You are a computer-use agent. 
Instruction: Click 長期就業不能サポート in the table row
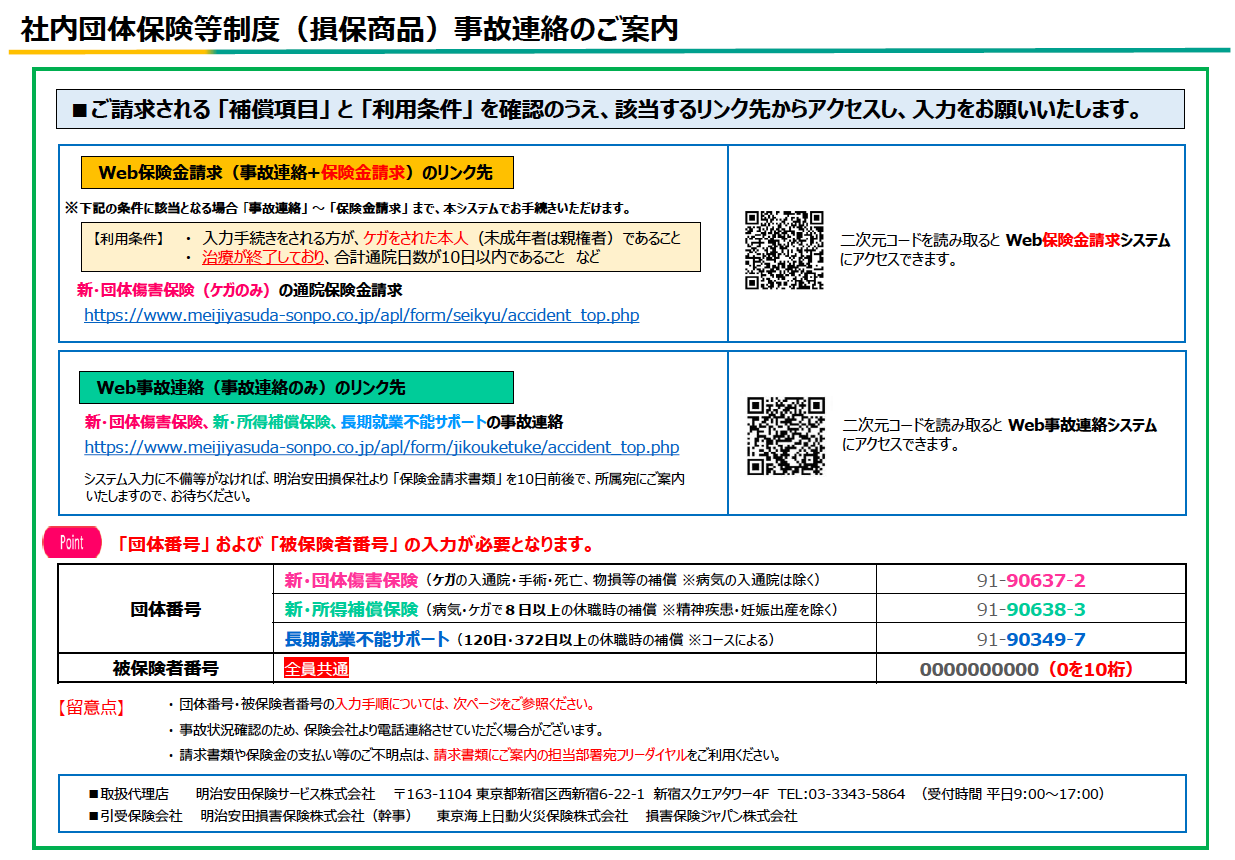[366, 639]
